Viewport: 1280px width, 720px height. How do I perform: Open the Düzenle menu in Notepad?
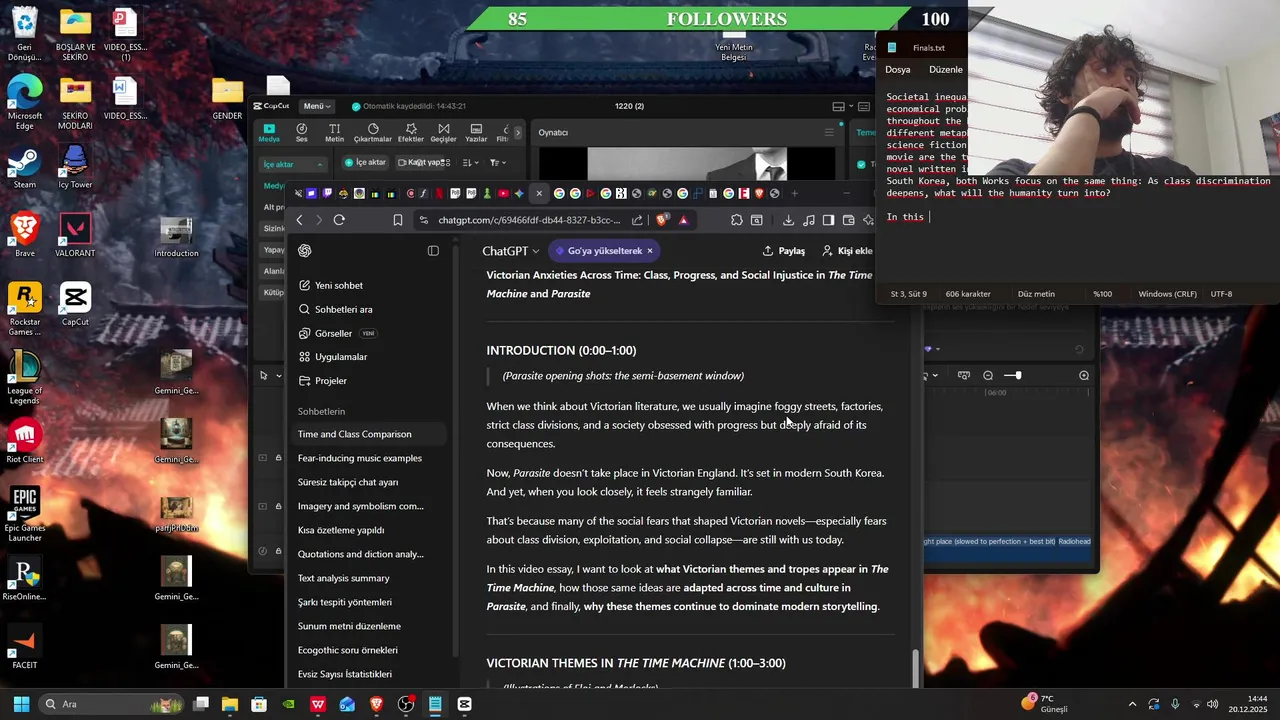945,70
